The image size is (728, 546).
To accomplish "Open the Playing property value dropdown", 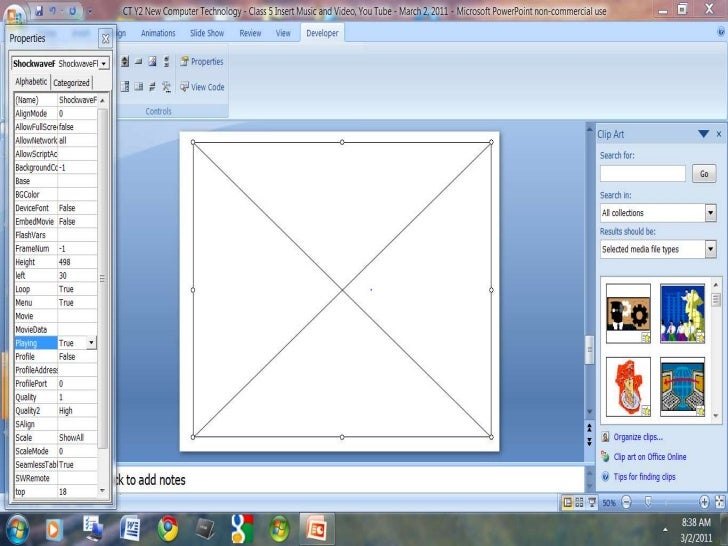I will point(92,343).
